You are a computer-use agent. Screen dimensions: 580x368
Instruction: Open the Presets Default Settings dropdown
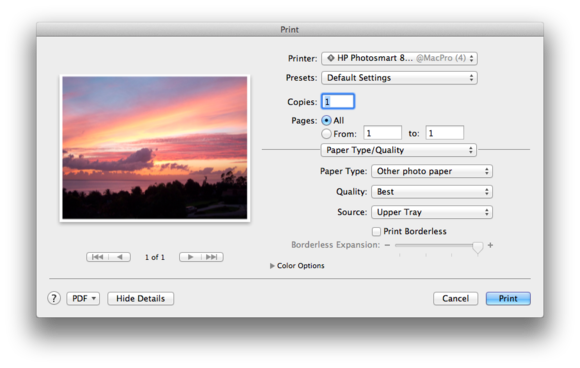click(x=399, y=78)
